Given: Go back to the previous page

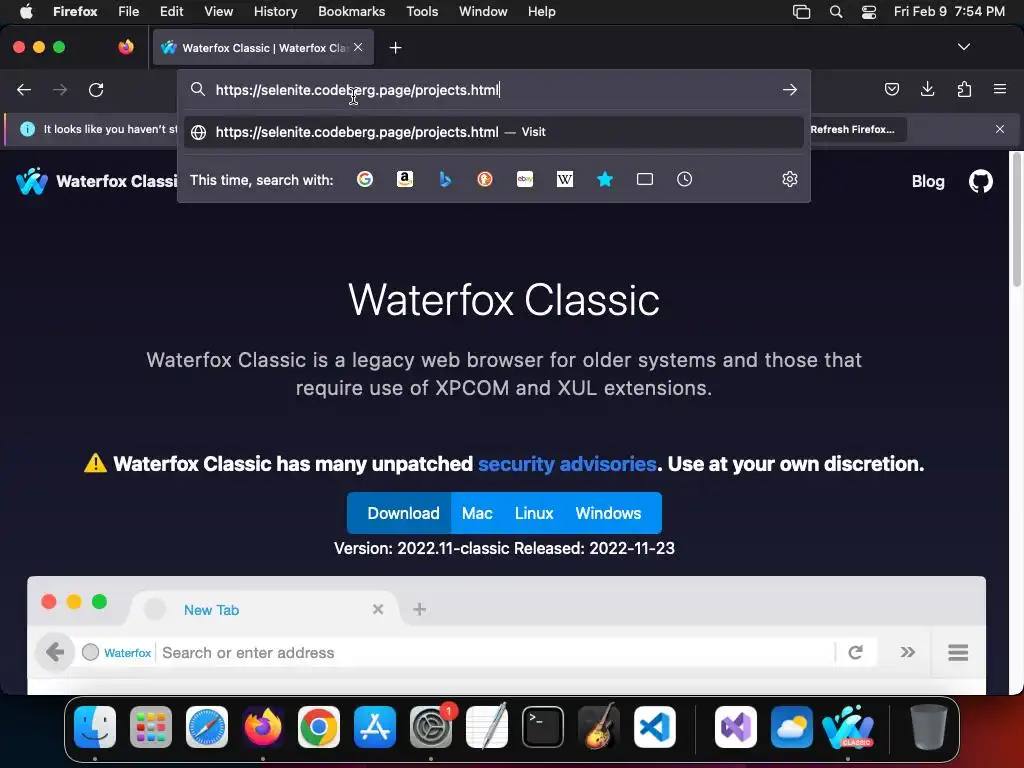Looking at the screenshot, I should click(x=24, y=89).
